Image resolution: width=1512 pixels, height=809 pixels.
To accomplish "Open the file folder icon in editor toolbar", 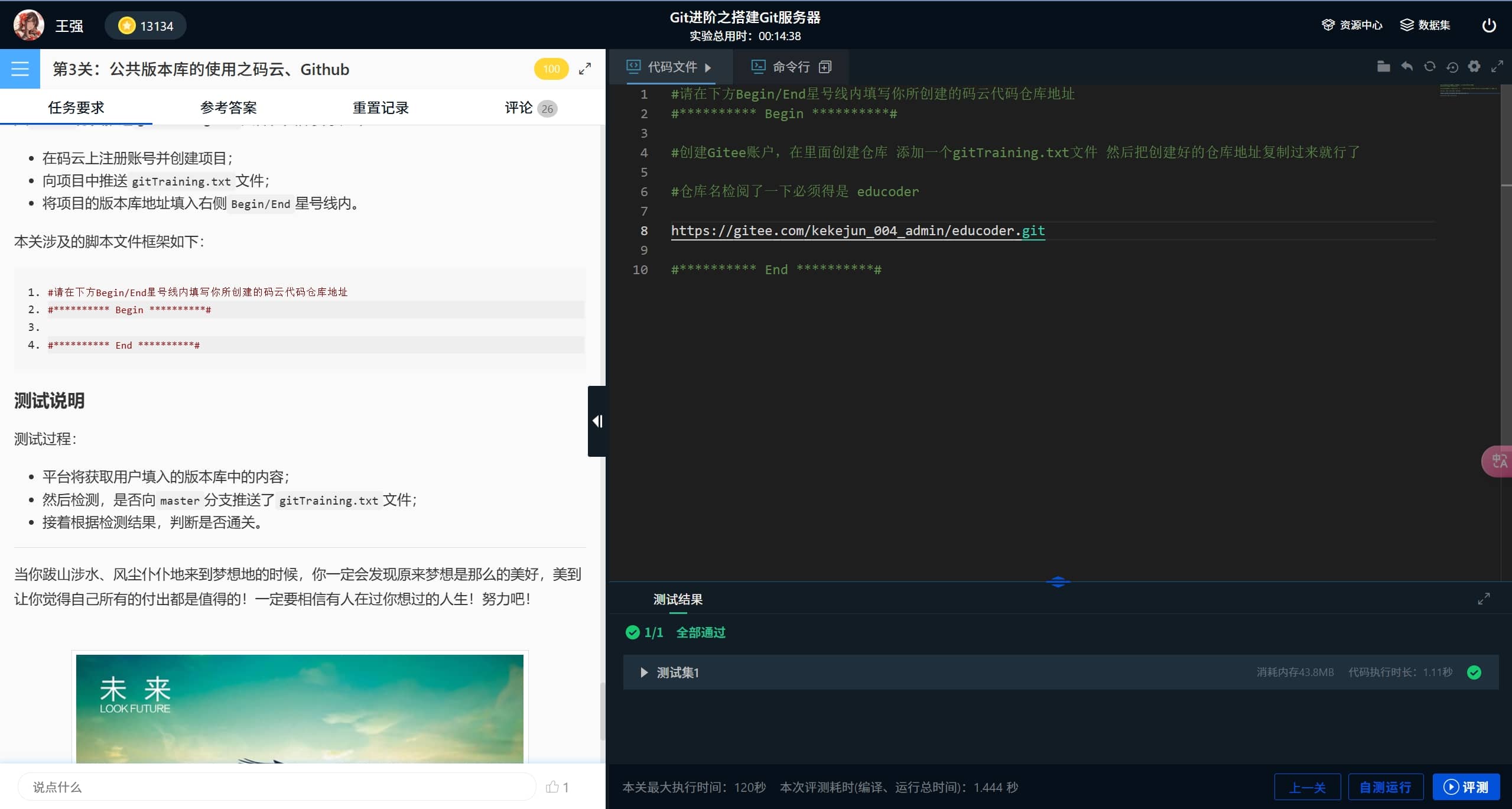I will pyautogui.click(x=1383, y=66).
